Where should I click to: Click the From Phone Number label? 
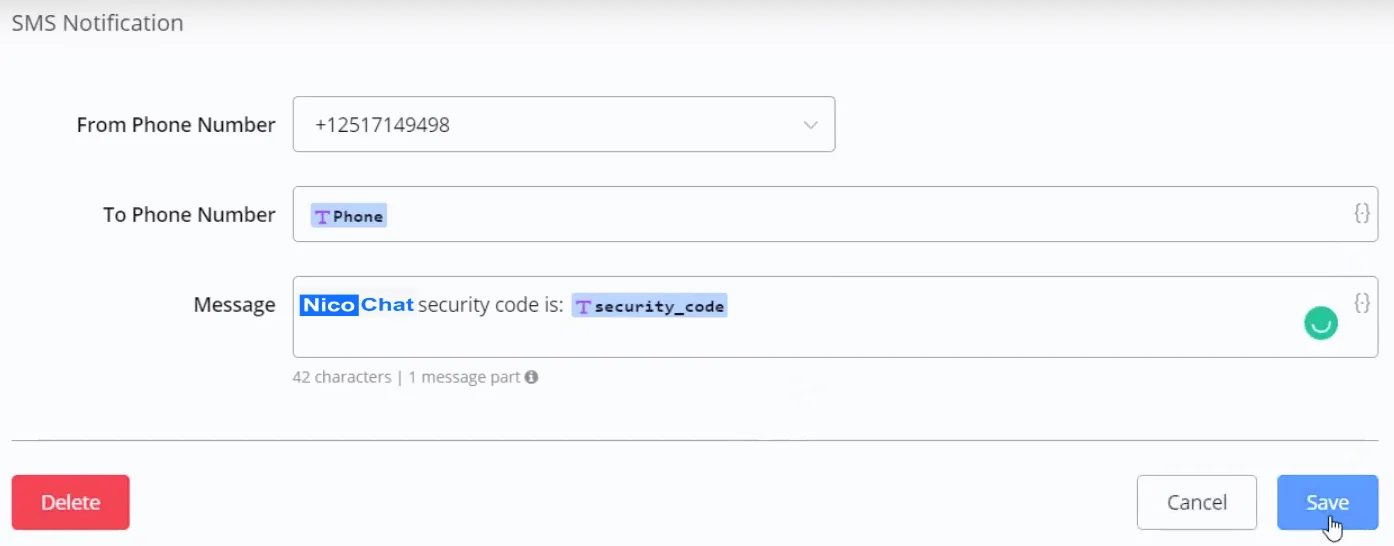[176, 125]
